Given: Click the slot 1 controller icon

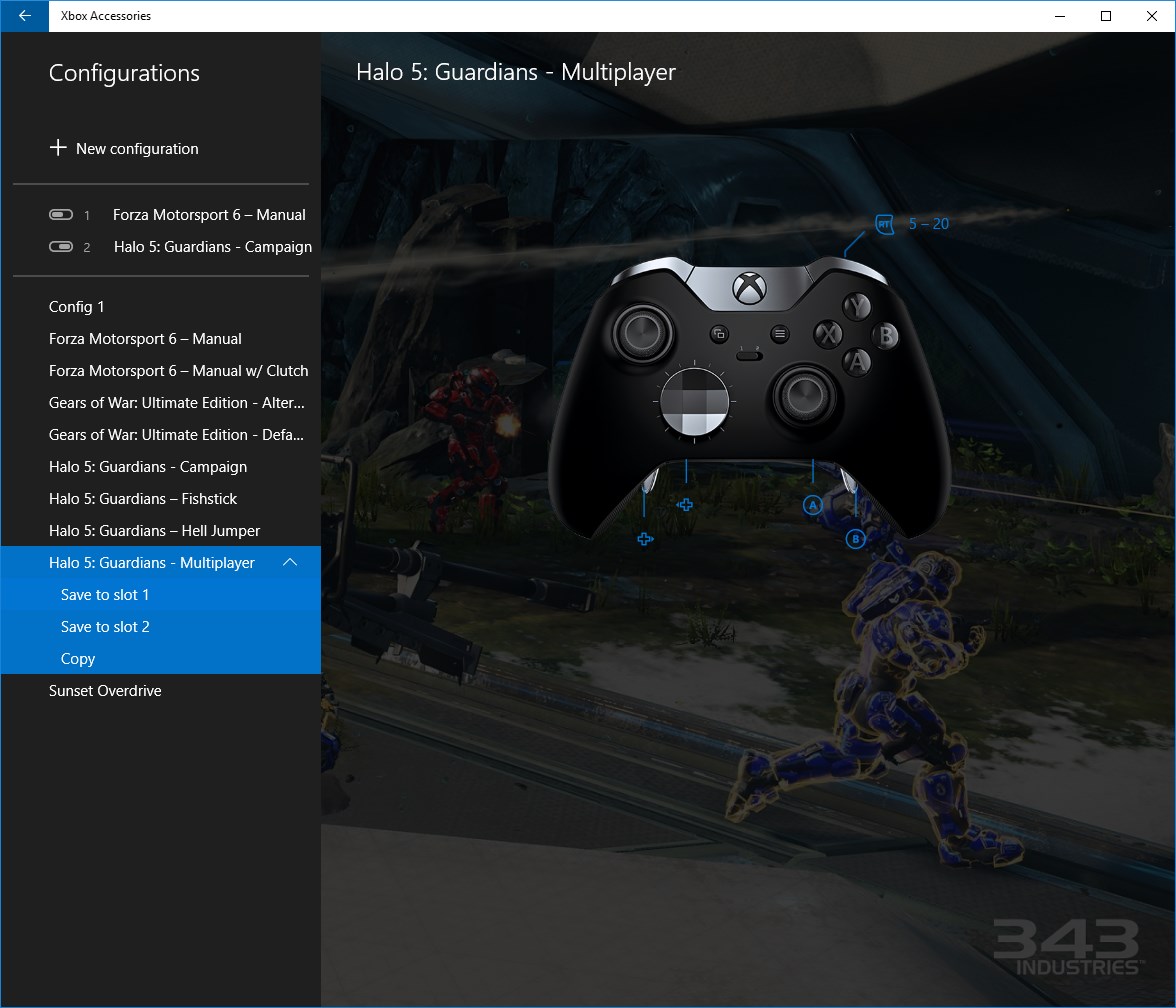Looking at the screenshot, I should point(61,214).
